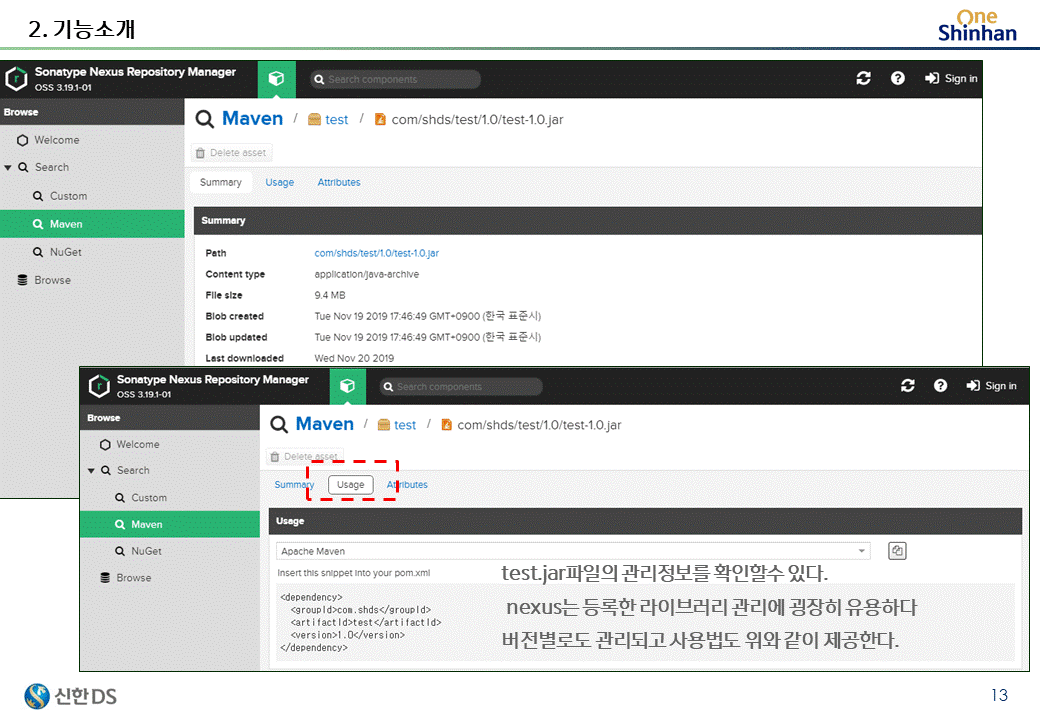Select NuGet search in back window sidebar

pos(92,252)
